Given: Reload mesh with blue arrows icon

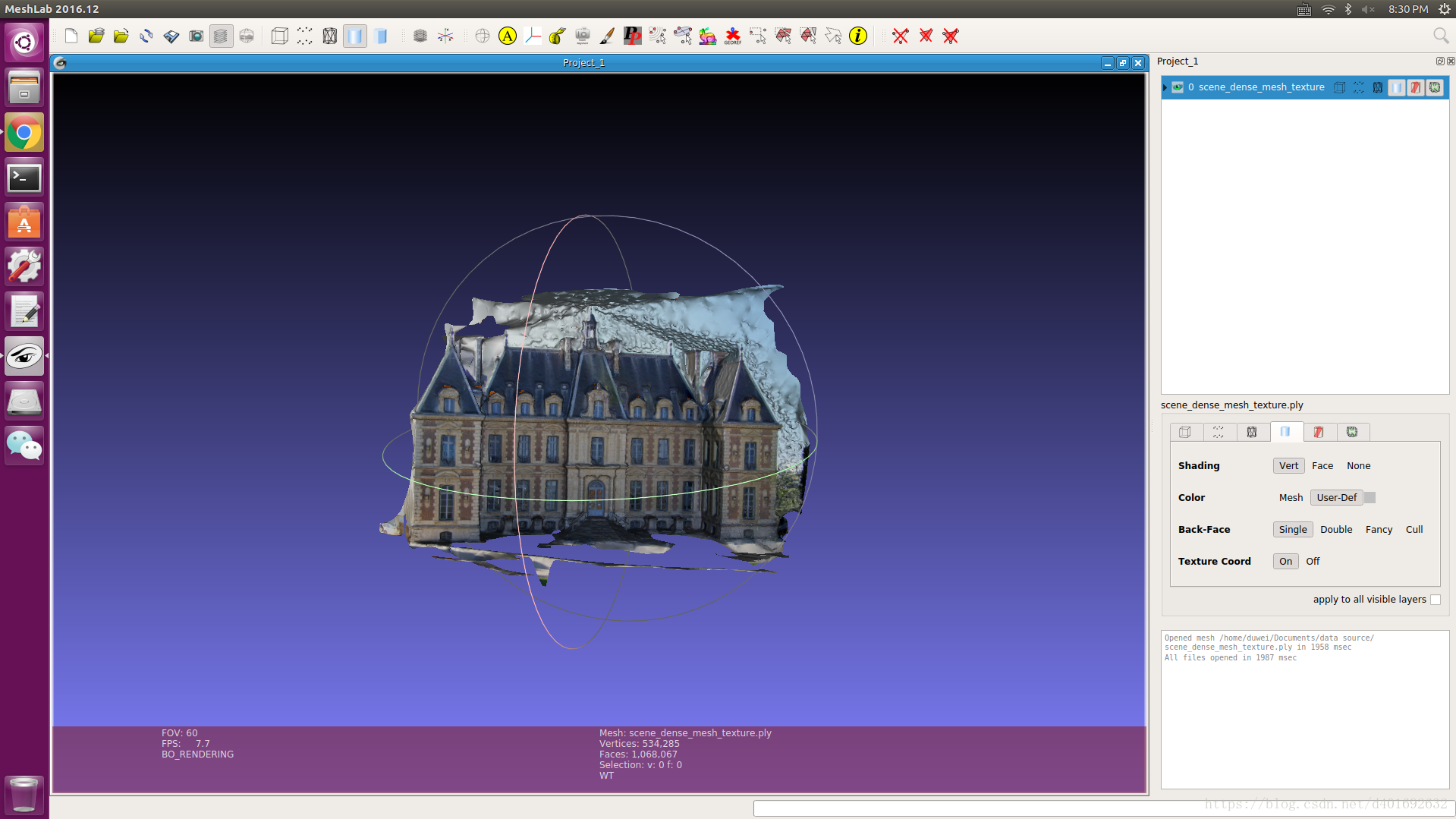Looking at the screenshot, I should point(146,36).
